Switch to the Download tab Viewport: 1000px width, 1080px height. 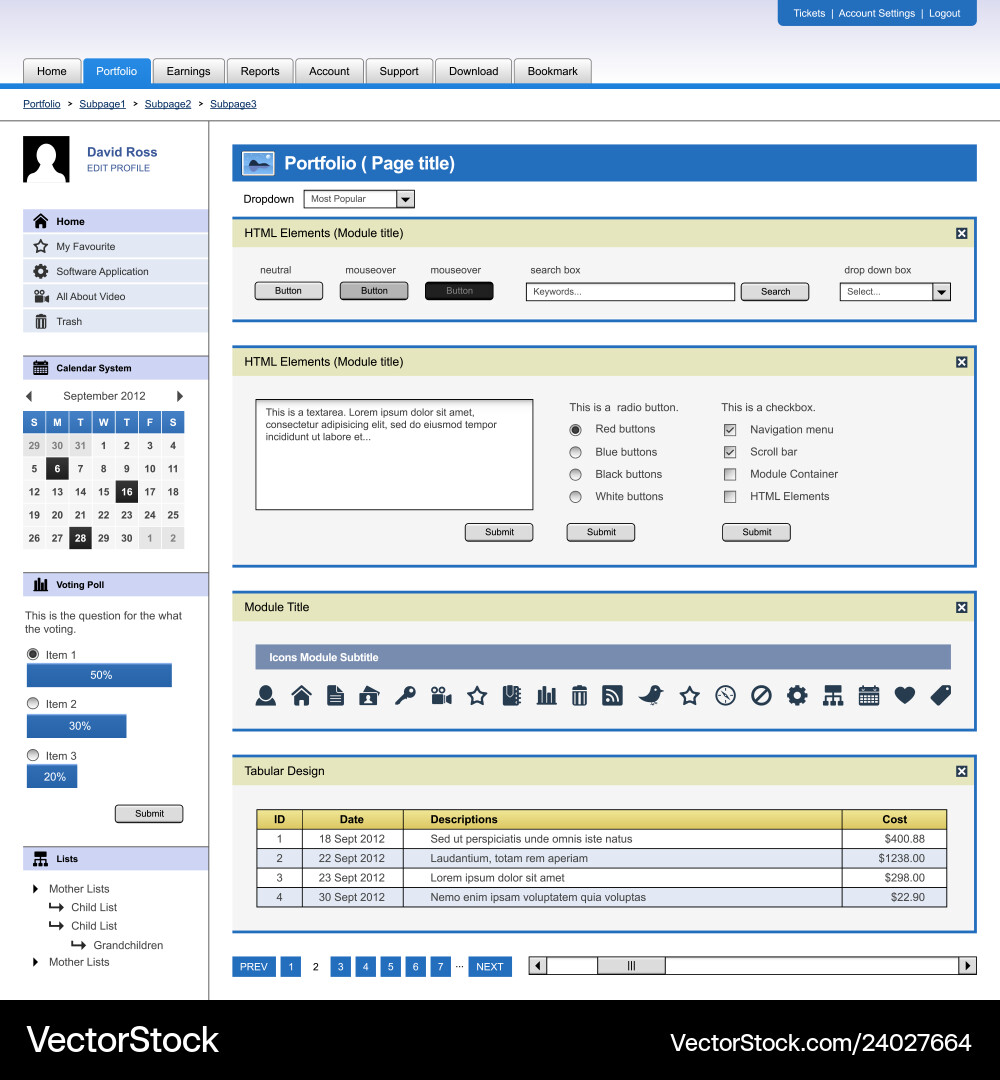click(473, 71)
